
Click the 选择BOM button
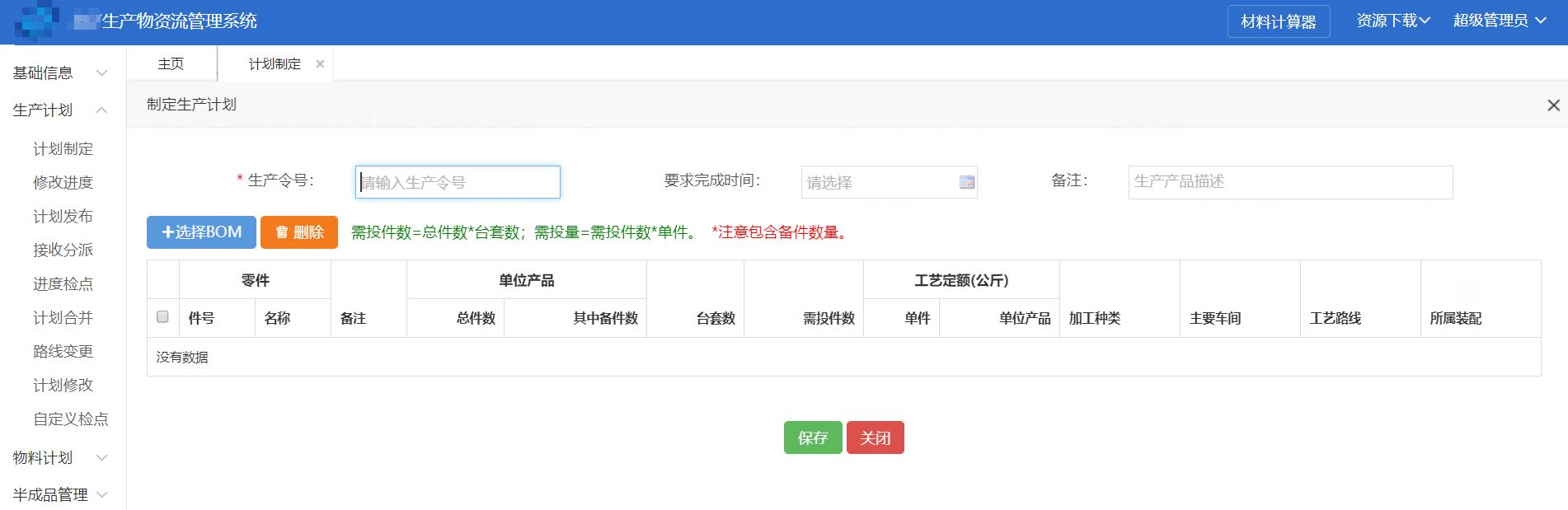201,232
